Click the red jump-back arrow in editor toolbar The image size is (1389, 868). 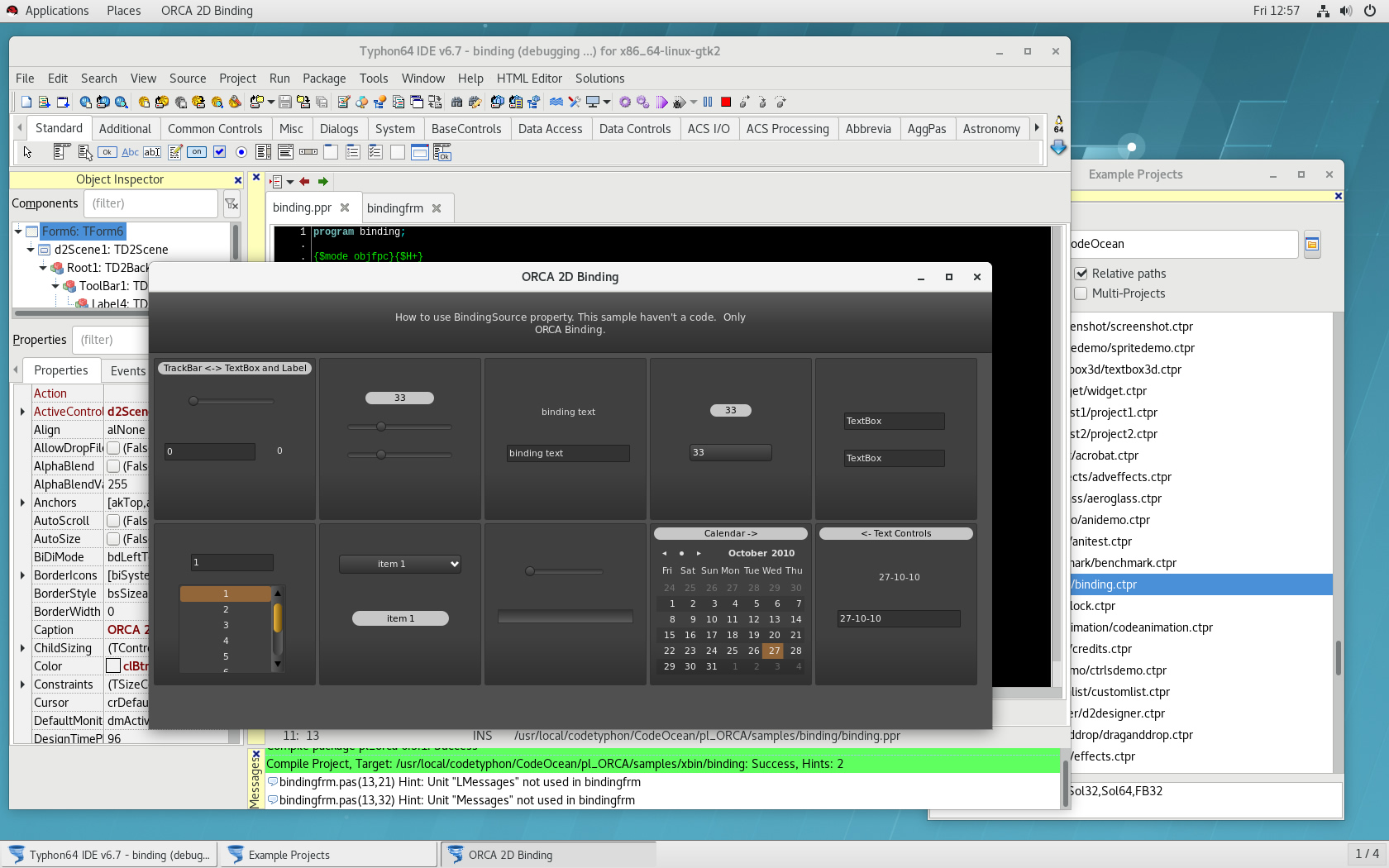click(304, 181)
